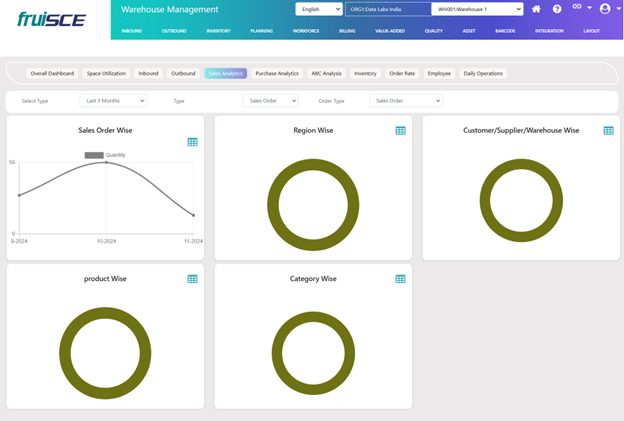Expand the Last 3 Months dropdown

point(113,101)
